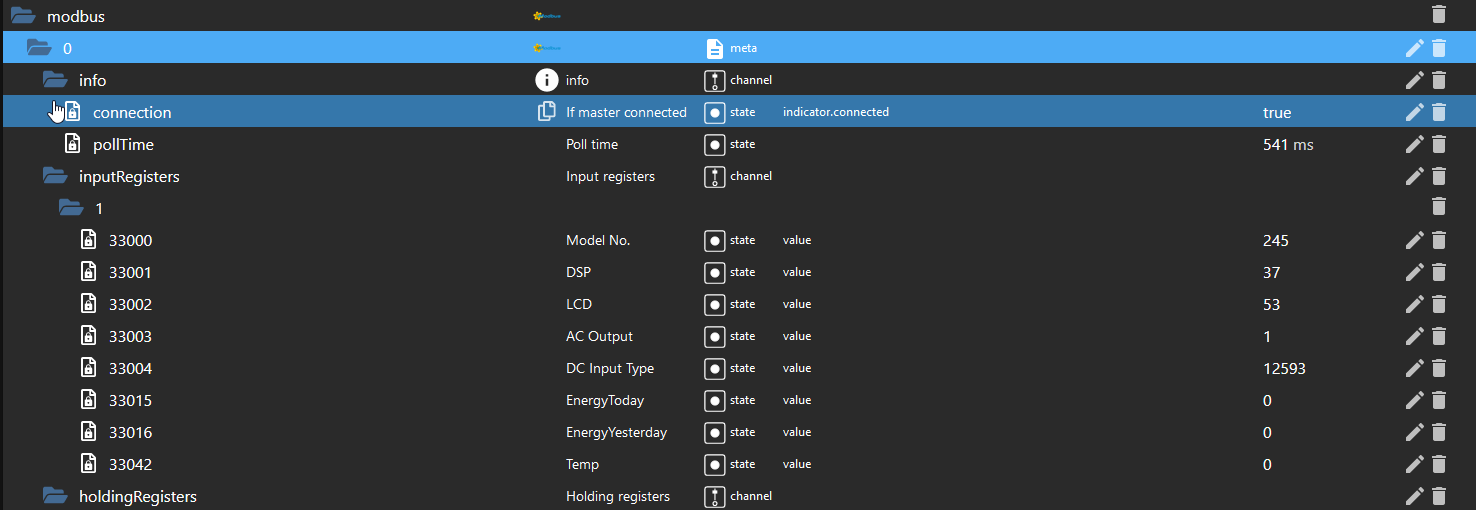Delete the info channel
Screen dimensions: 1476x510
1439,79
